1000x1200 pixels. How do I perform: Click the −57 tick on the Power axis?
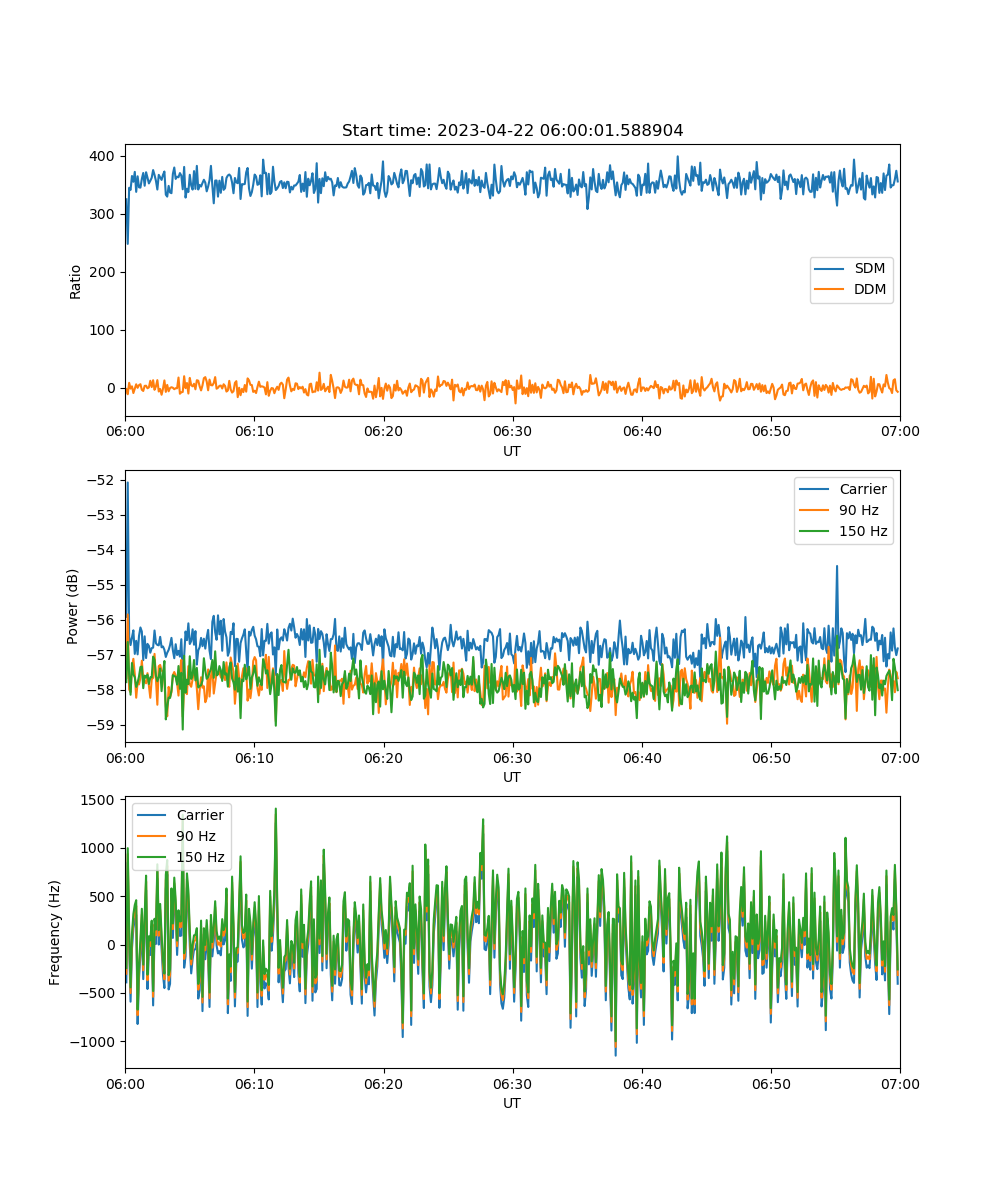click(103, 655)
